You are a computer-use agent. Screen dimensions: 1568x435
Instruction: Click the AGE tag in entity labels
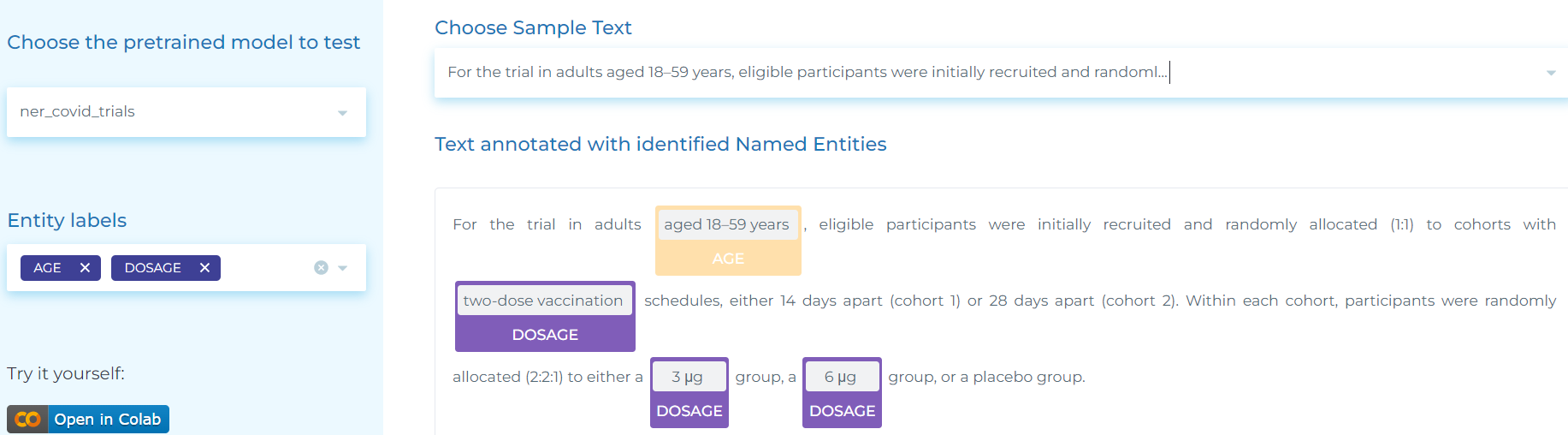coord(47,268)
